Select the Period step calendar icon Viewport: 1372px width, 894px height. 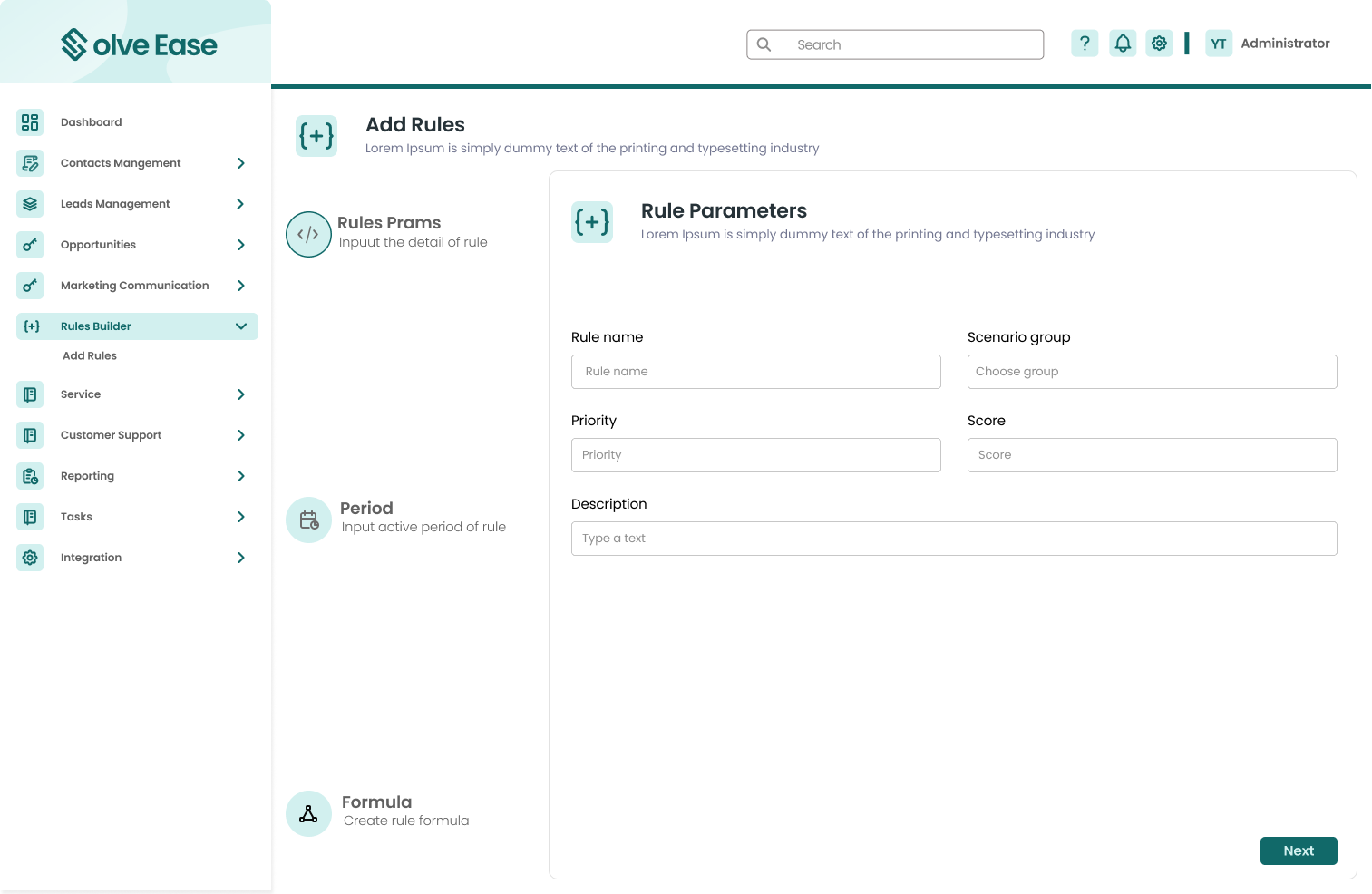(308, 520)
